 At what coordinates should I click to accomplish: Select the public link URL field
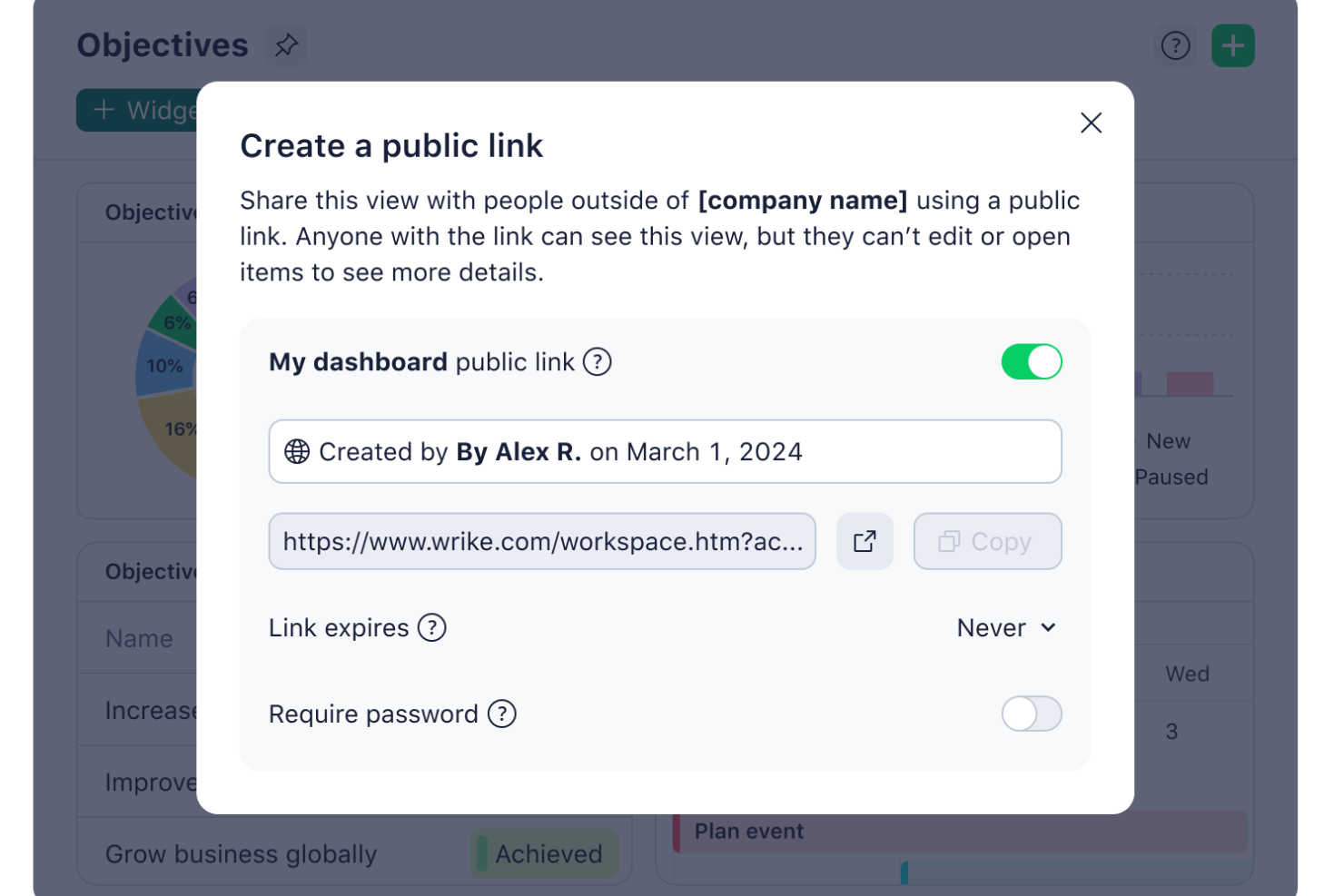pos(542,541)
